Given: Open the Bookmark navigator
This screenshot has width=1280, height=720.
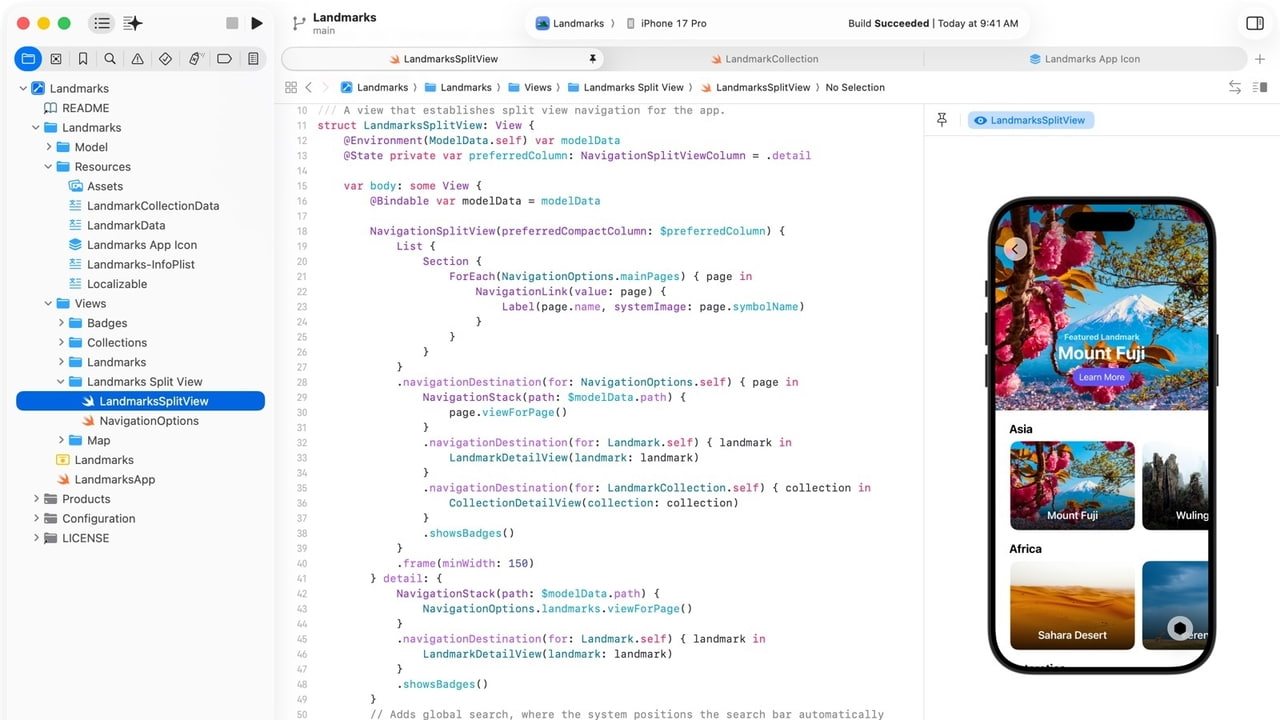Looking at the screenshot, I should [83, 59].
